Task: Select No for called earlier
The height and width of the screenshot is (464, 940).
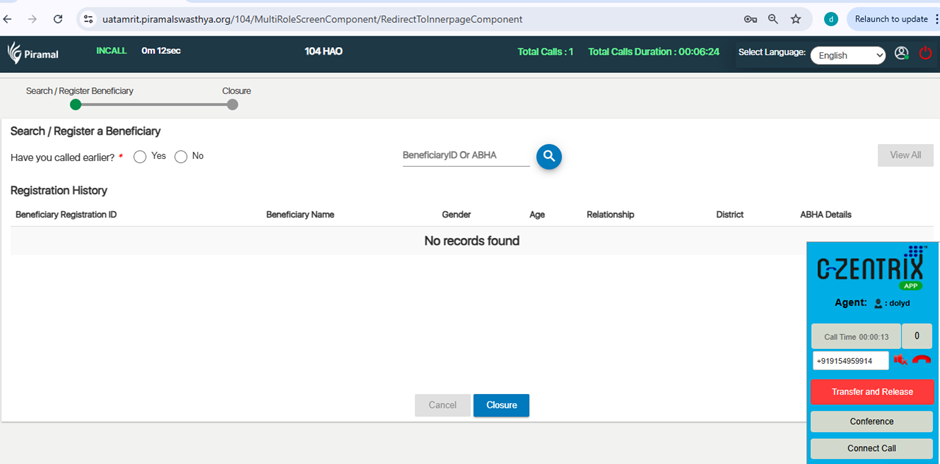Action: [181, 157]
